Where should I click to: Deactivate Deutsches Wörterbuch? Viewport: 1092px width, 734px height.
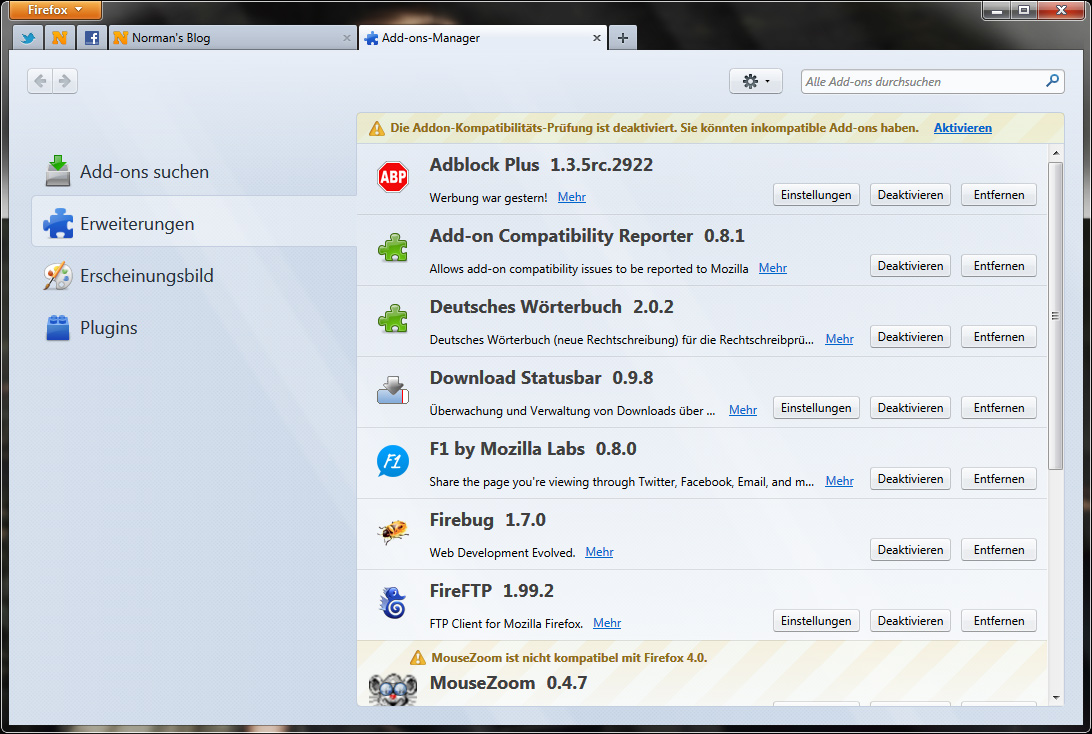pos(910,337)
